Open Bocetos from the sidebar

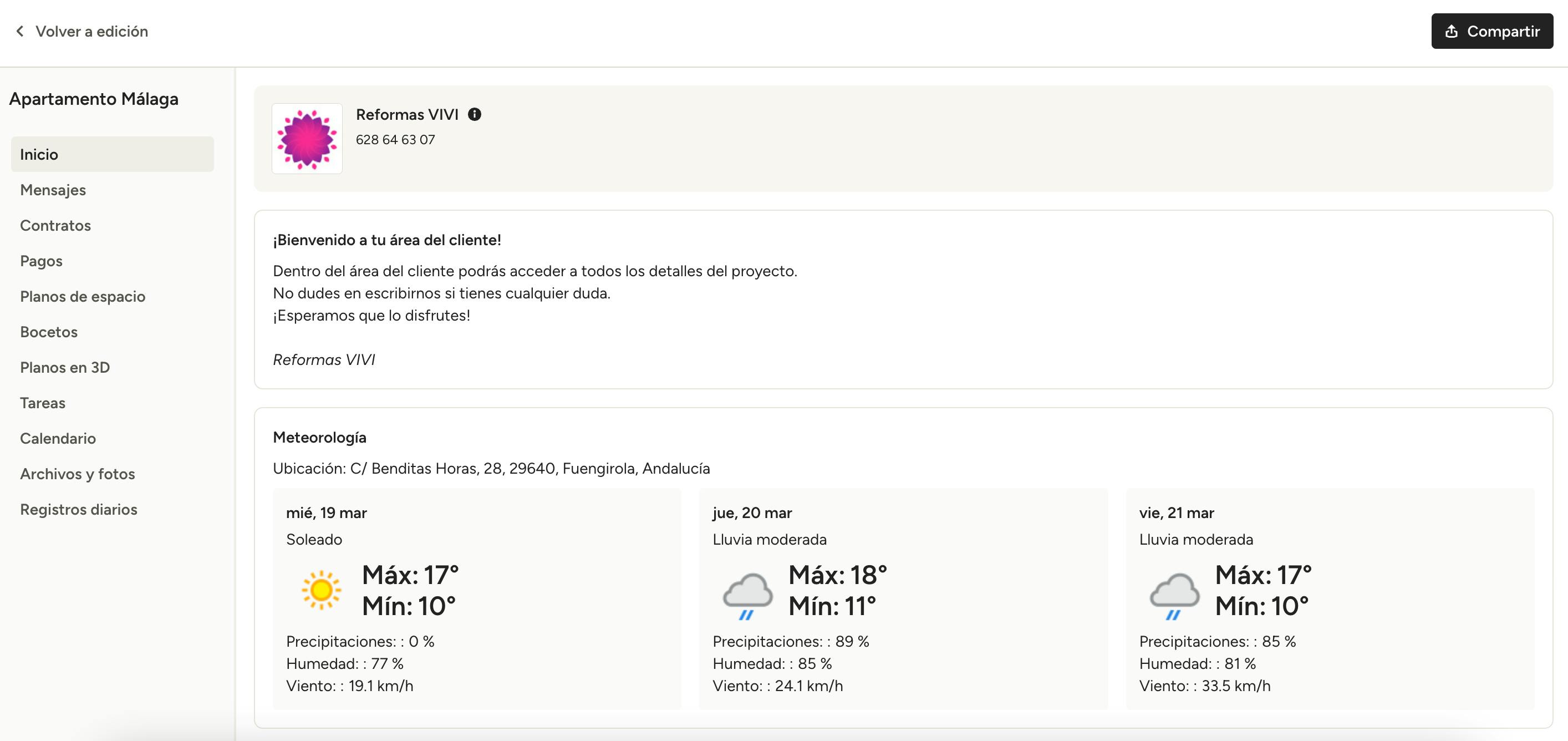(49, 332)
